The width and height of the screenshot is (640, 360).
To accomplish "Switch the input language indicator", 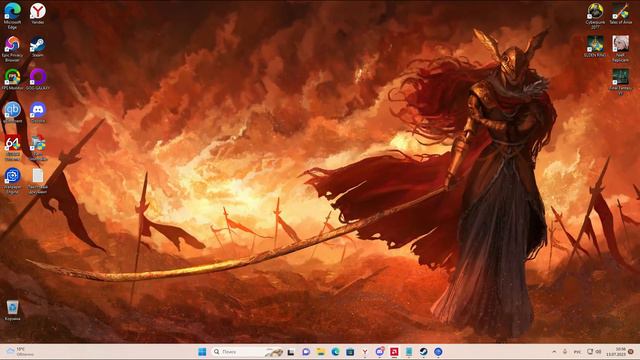I will tap(577, 352).
